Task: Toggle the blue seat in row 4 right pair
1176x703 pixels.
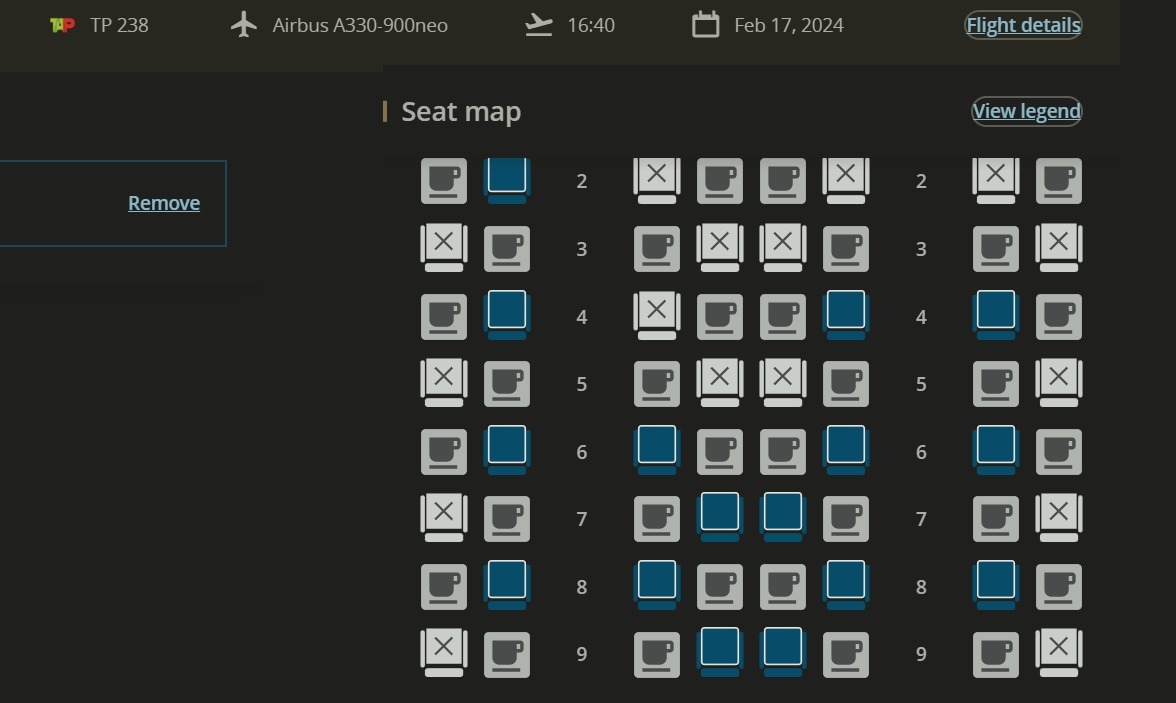Action: click(995, 314)
